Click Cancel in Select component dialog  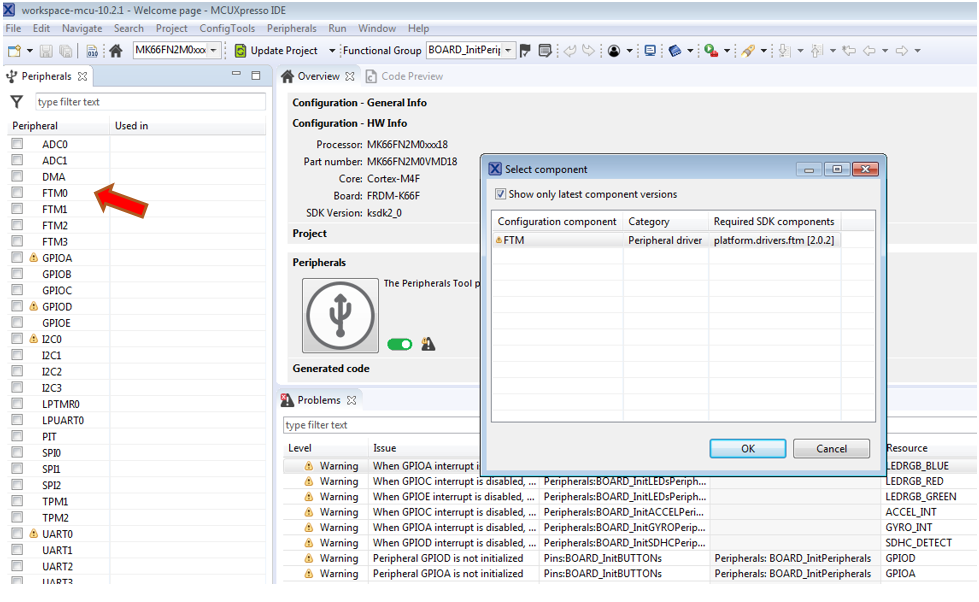click(831, 448)
